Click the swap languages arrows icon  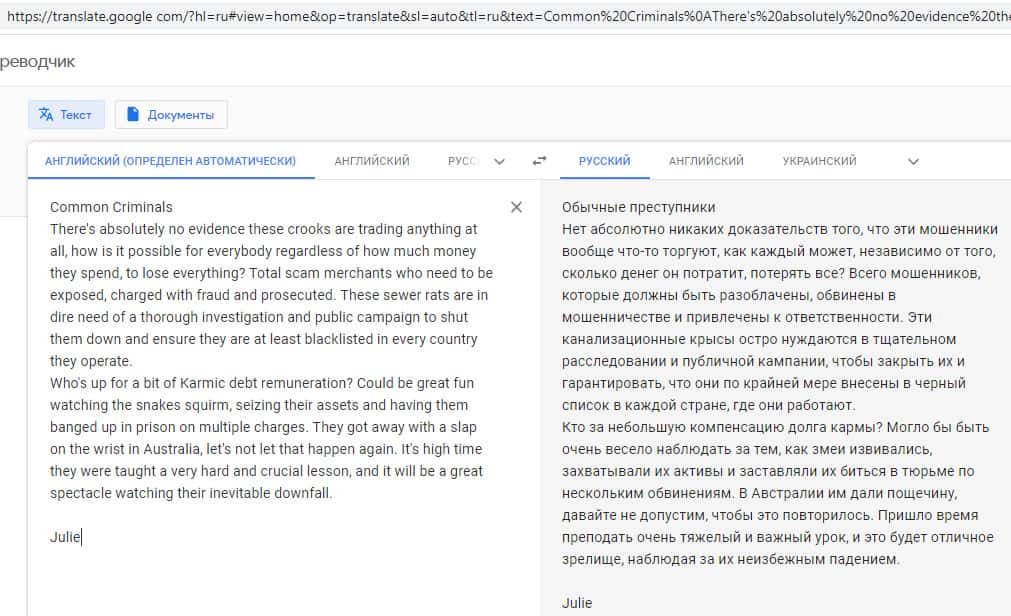[540, 161]
